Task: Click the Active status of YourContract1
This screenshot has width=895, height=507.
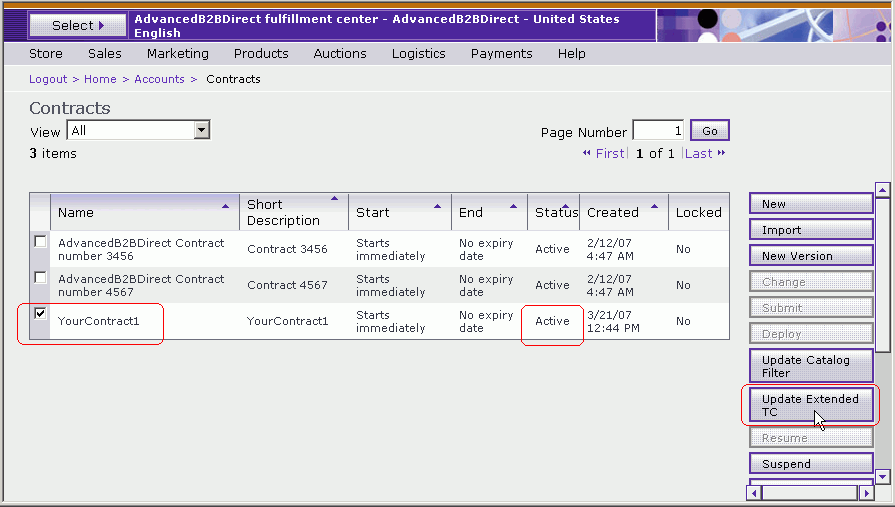Action: click(552, 321)
